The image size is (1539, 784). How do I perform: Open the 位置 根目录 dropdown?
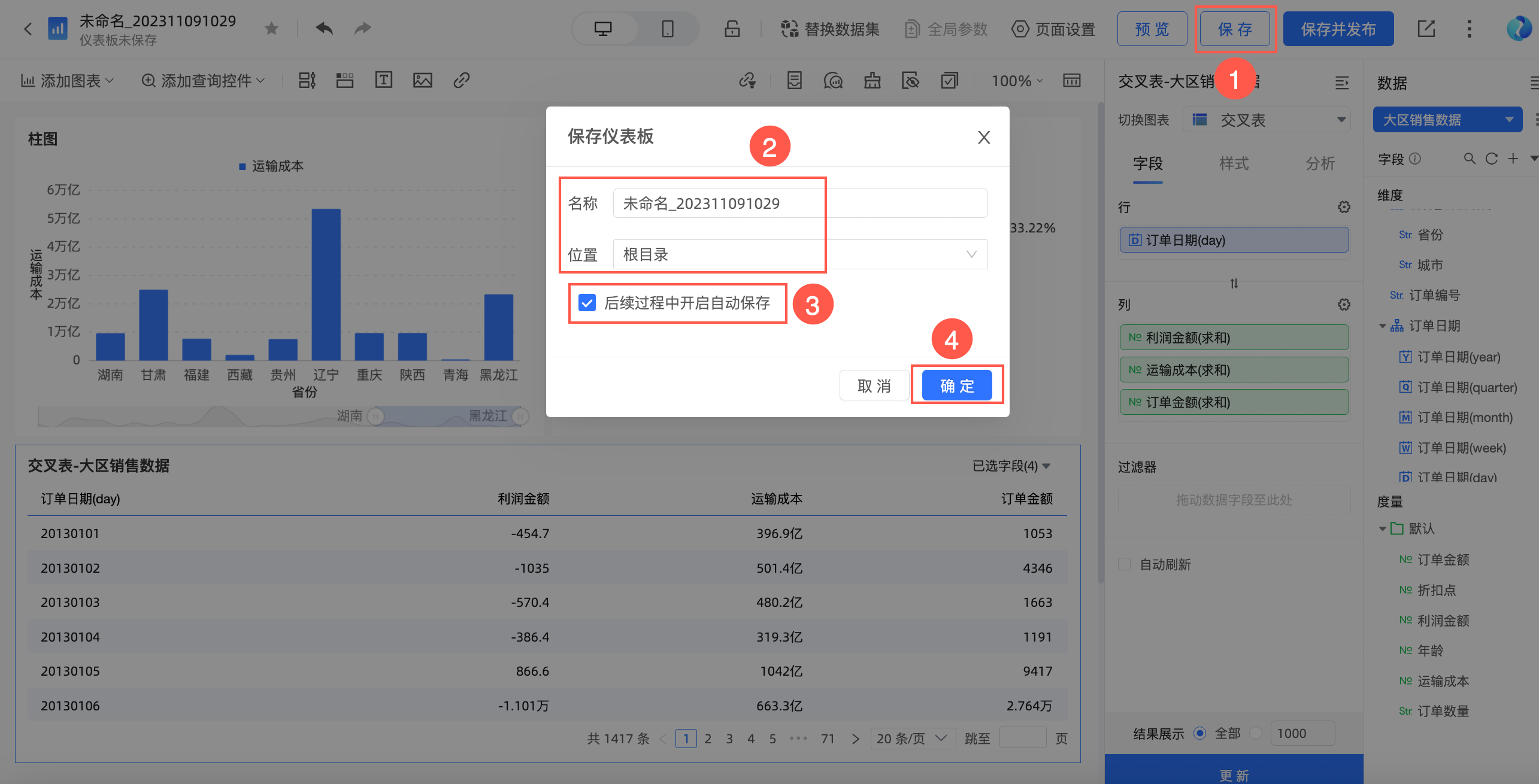[x=800, y=254]
